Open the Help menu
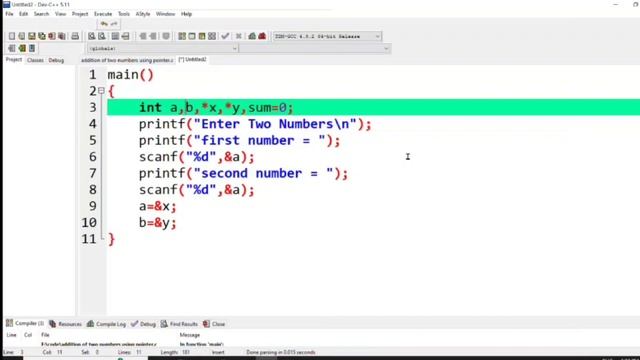640x360 pixels. click(x=187, y=14)
